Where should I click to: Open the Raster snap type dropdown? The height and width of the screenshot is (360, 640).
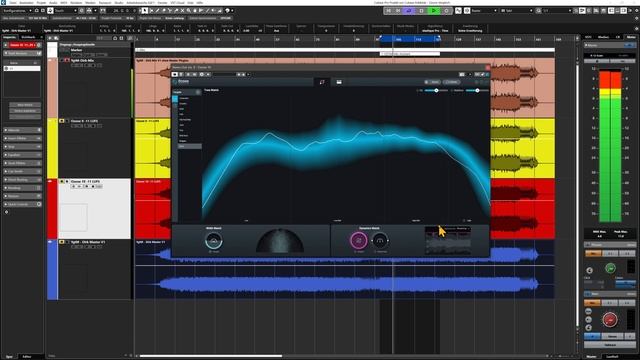(484, 11)
